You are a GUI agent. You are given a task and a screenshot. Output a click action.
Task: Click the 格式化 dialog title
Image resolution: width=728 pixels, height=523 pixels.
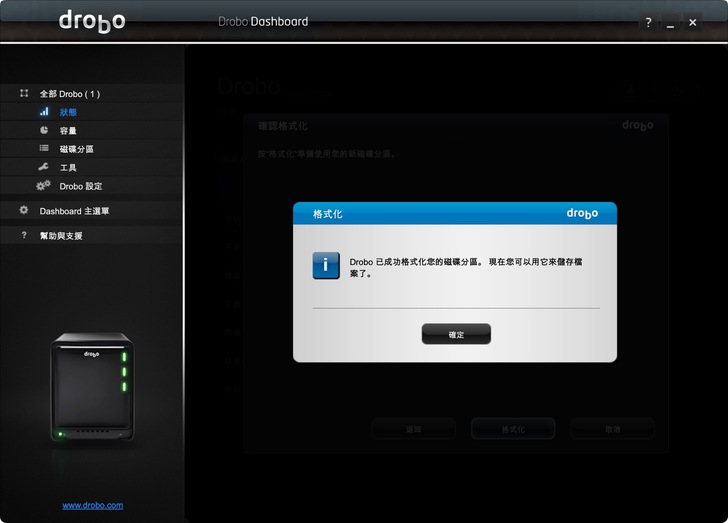pyautogui.click(x=327, y=214)
